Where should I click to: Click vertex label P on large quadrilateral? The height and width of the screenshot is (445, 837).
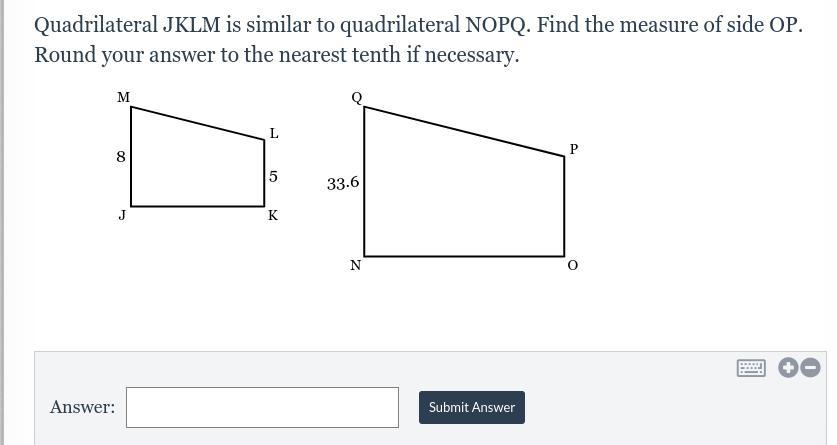coord(574,149)
